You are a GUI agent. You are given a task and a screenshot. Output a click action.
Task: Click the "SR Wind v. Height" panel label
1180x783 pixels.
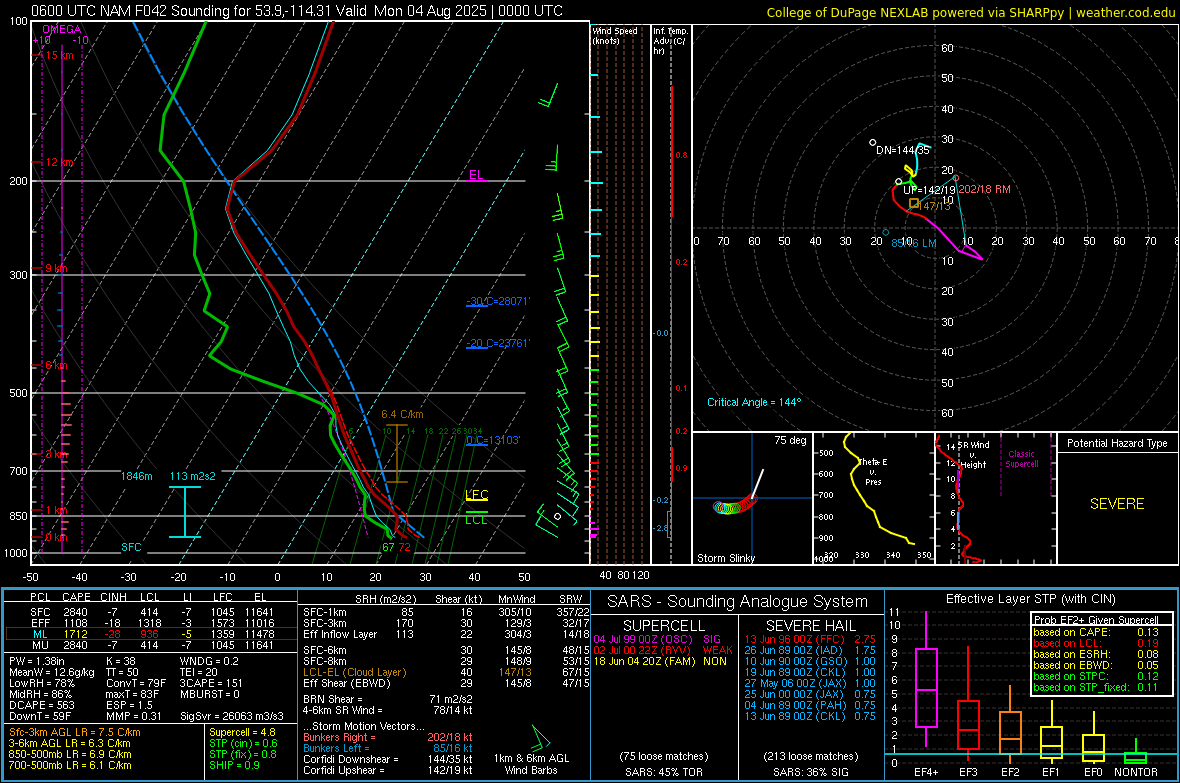(x=973, y=455)
